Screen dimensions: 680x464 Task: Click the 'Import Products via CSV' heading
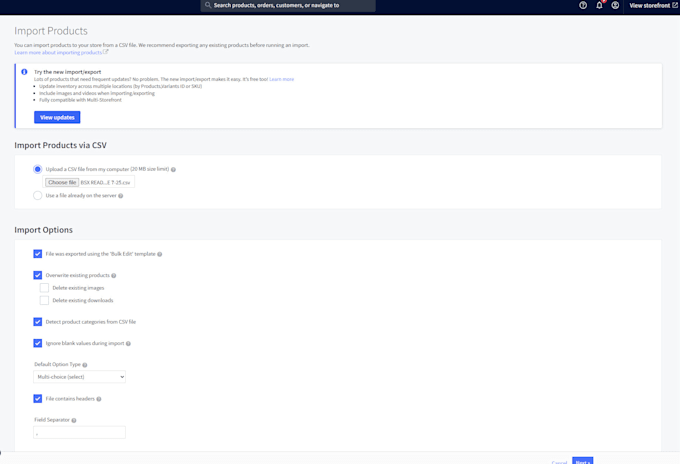coord(60,145)
